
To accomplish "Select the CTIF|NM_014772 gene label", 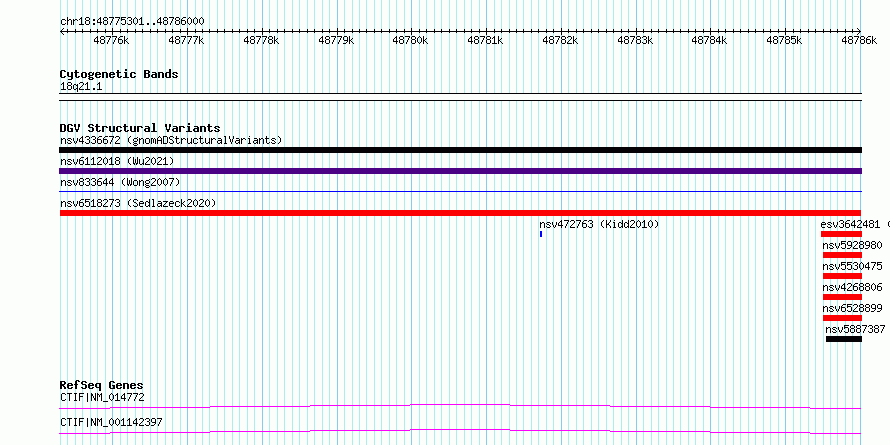I will click(x=102, y=397).
